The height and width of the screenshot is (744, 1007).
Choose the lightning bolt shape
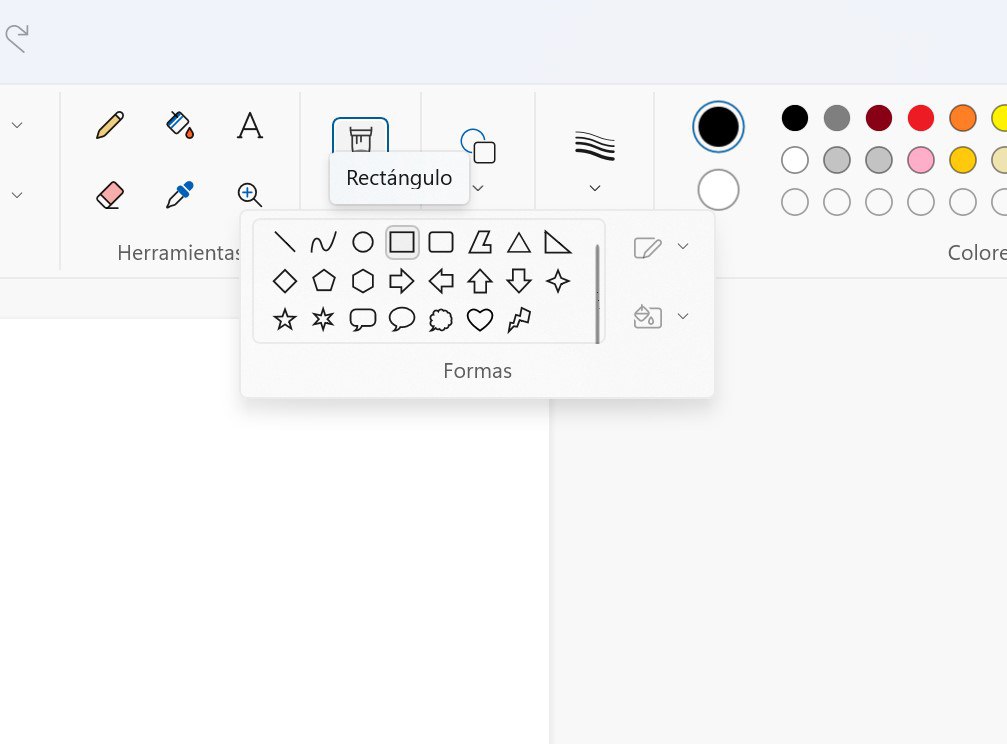pyautogui.click(x=519, y=320)
